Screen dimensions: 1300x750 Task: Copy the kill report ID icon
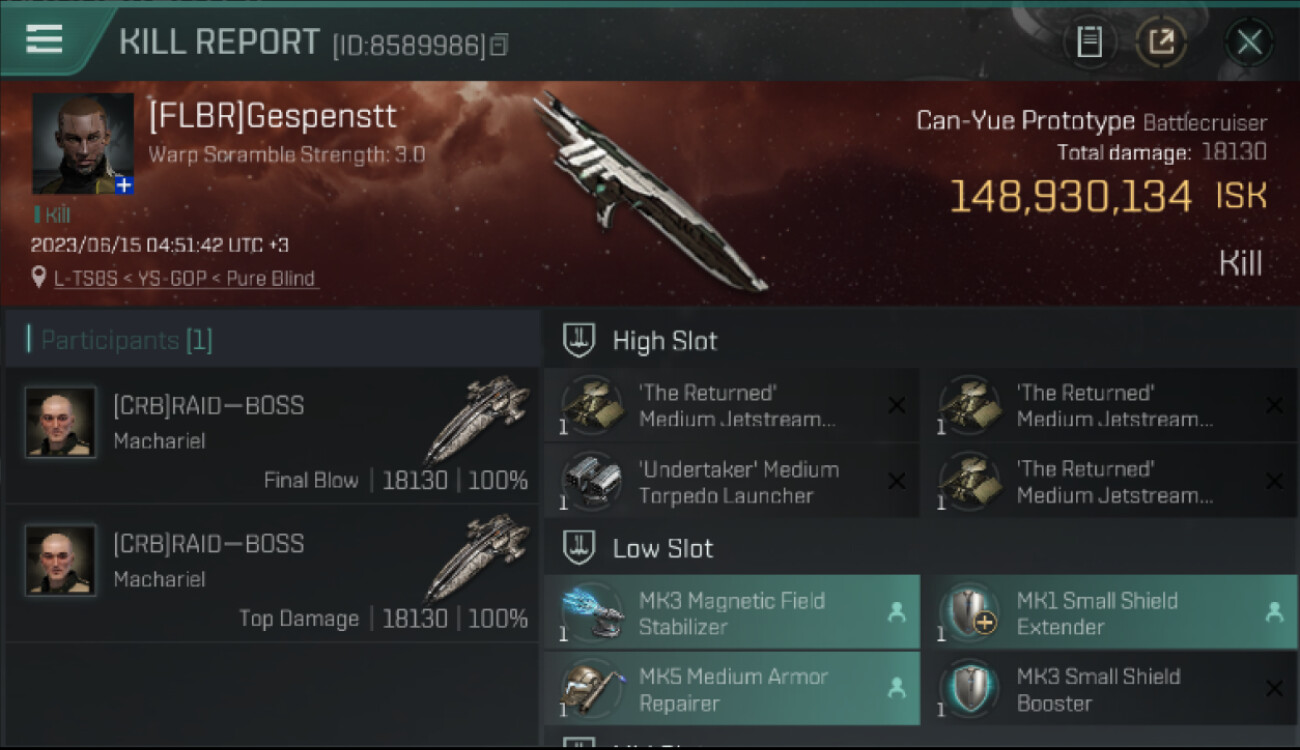[x=499, y=44]
